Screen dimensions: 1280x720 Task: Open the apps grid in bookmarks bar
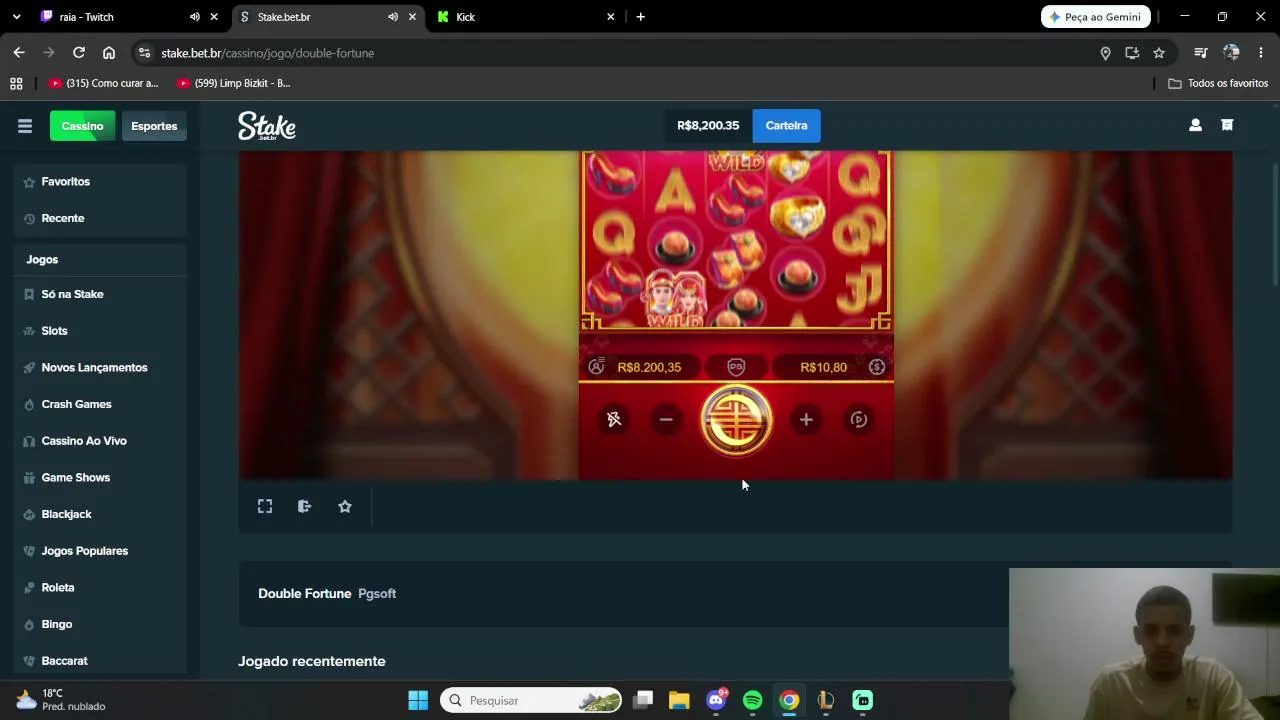point(16,84)
